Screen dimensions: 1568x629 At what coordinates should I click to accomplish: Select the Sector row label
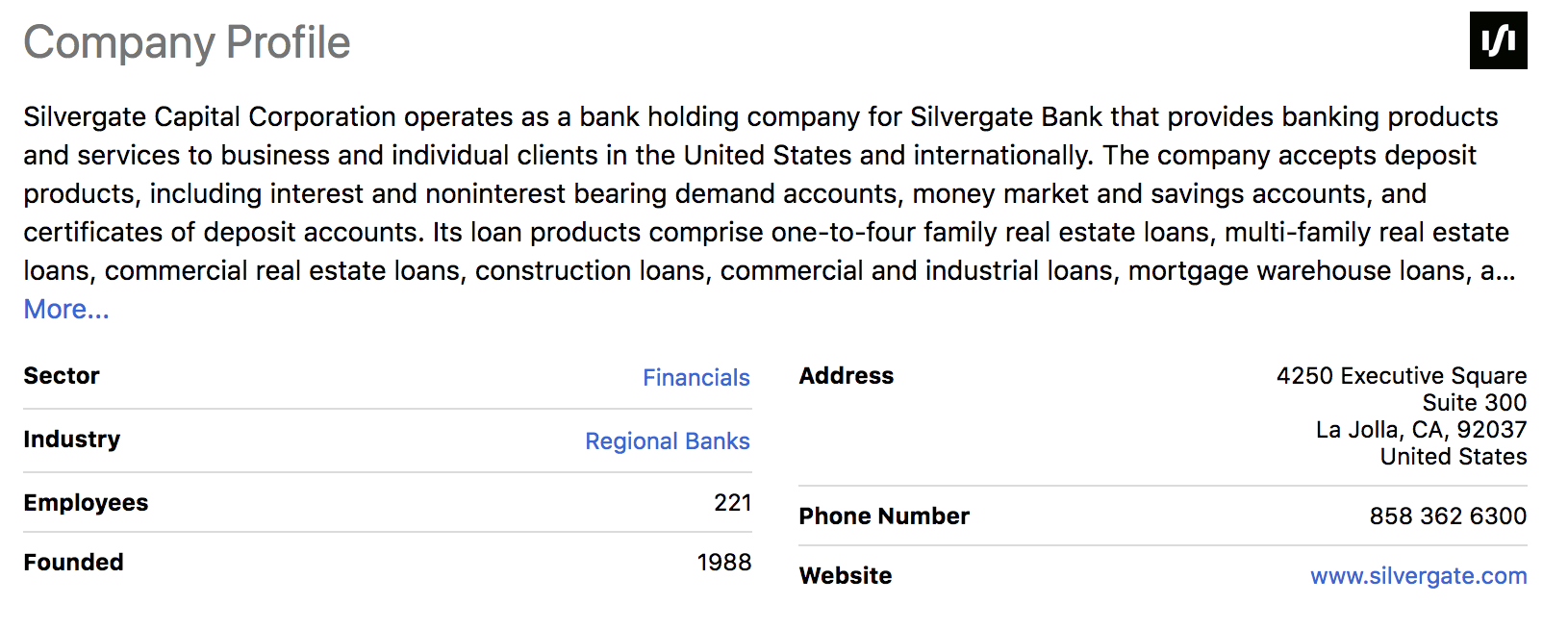pyautogui.click(x=62, y=376)
